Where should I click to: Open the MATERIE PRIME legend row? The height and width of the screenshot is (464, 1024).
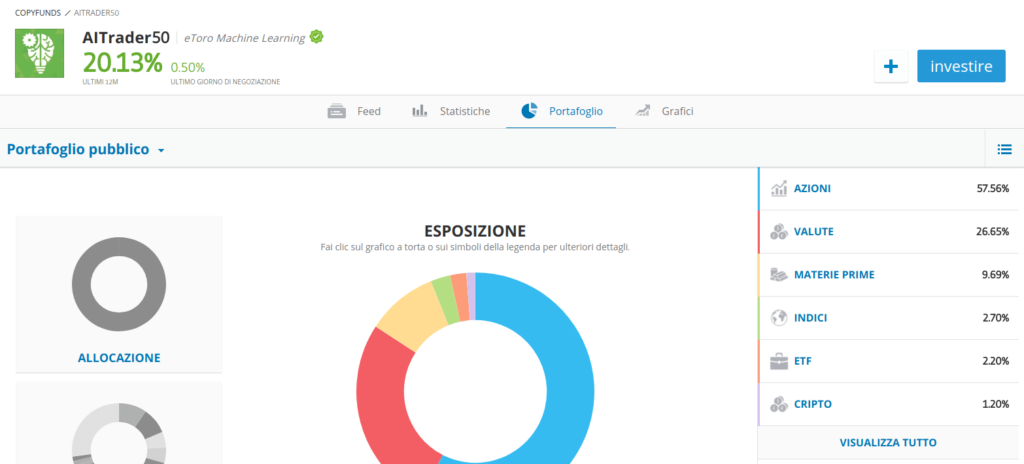tap(888, 275)
